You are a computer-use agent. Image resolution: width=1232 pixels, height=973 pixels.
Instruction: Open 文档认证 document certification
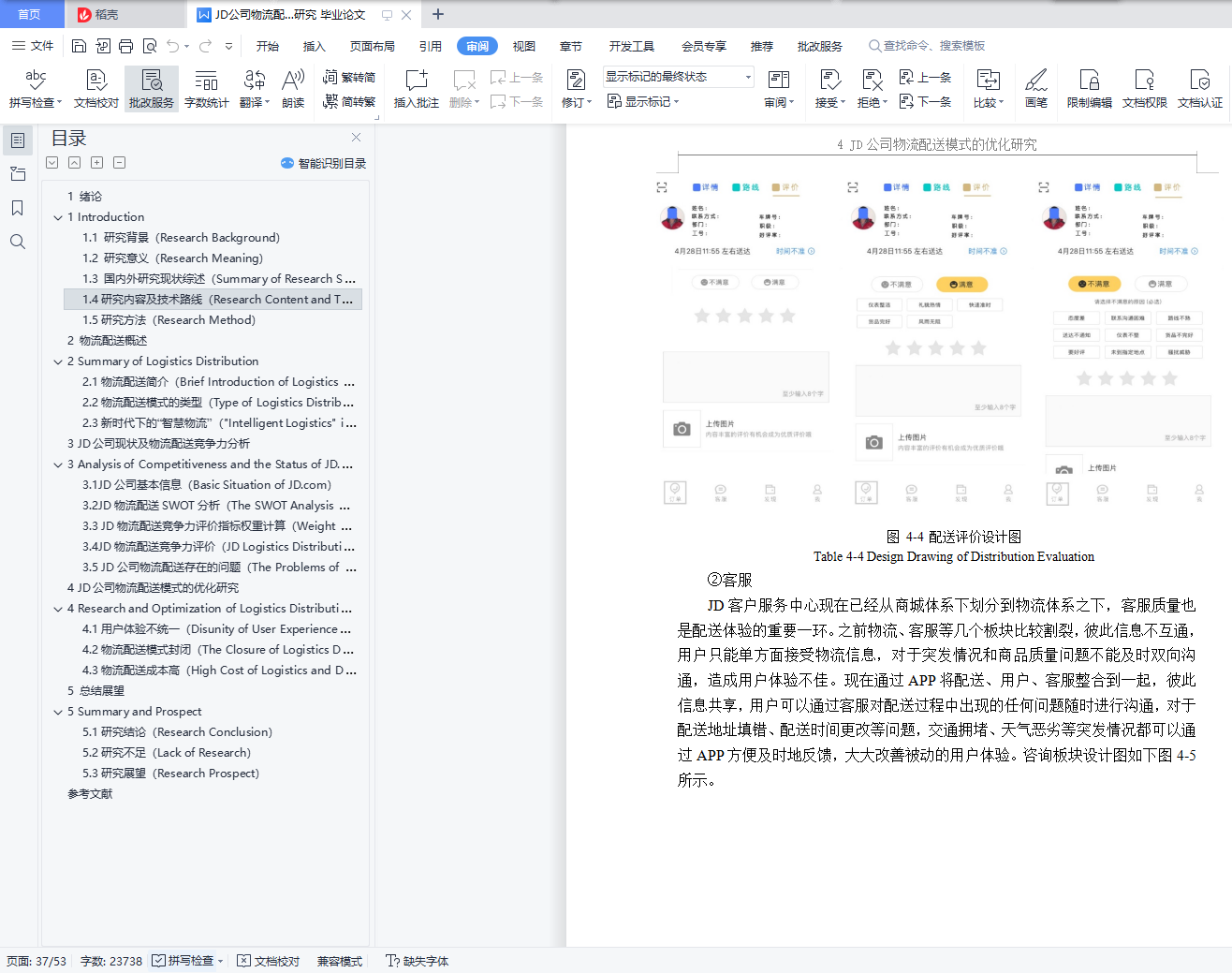[x=1200, y=89]
